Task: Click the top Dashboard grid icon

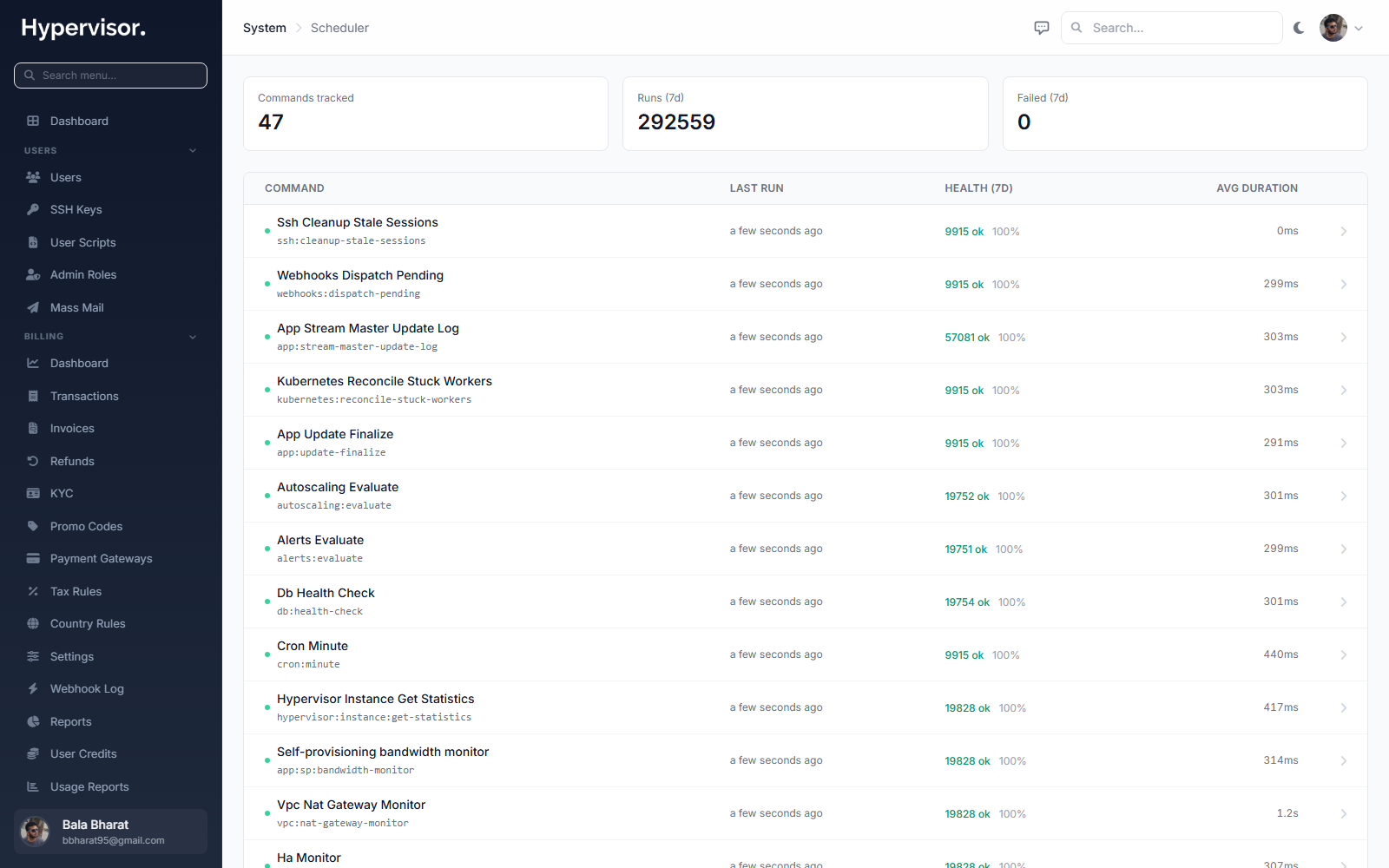Action: pyautogui.click(x=33, y=121)
